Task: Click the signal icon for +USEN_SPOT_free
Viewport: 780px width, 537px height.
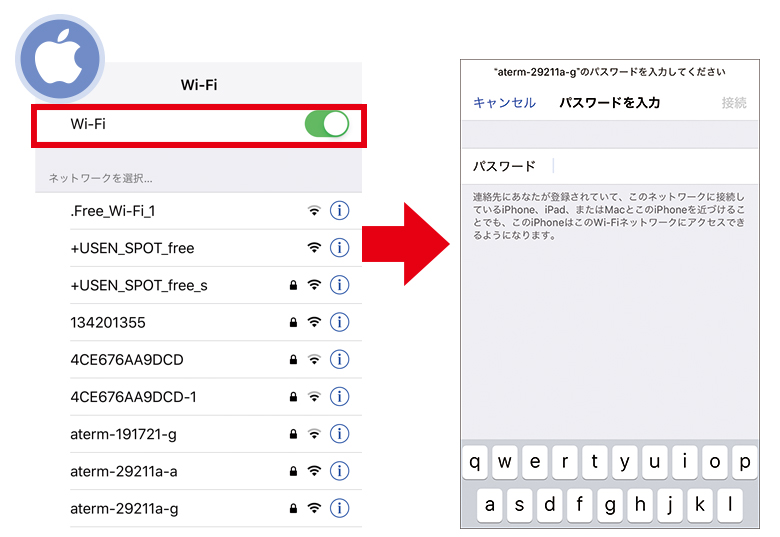Action: 314,248
